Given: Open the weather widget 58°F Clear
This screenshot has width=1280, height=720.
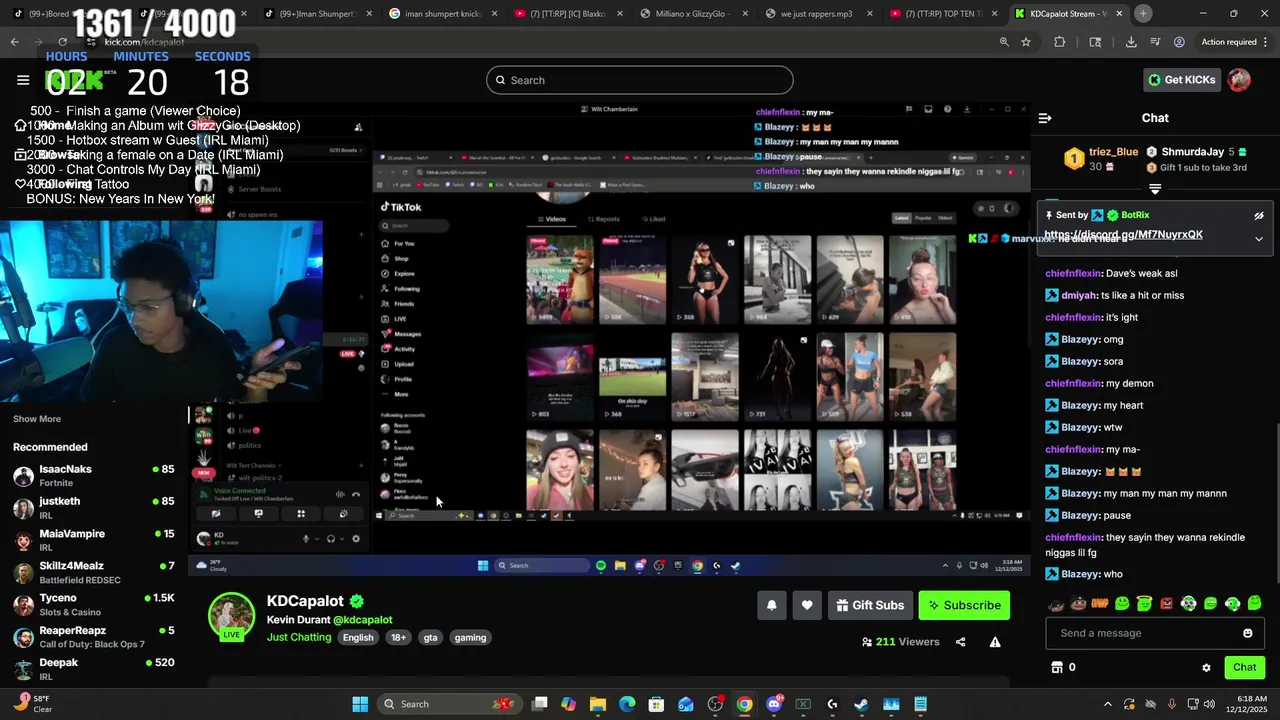Looking at the screenshot, I should point(32,703).
